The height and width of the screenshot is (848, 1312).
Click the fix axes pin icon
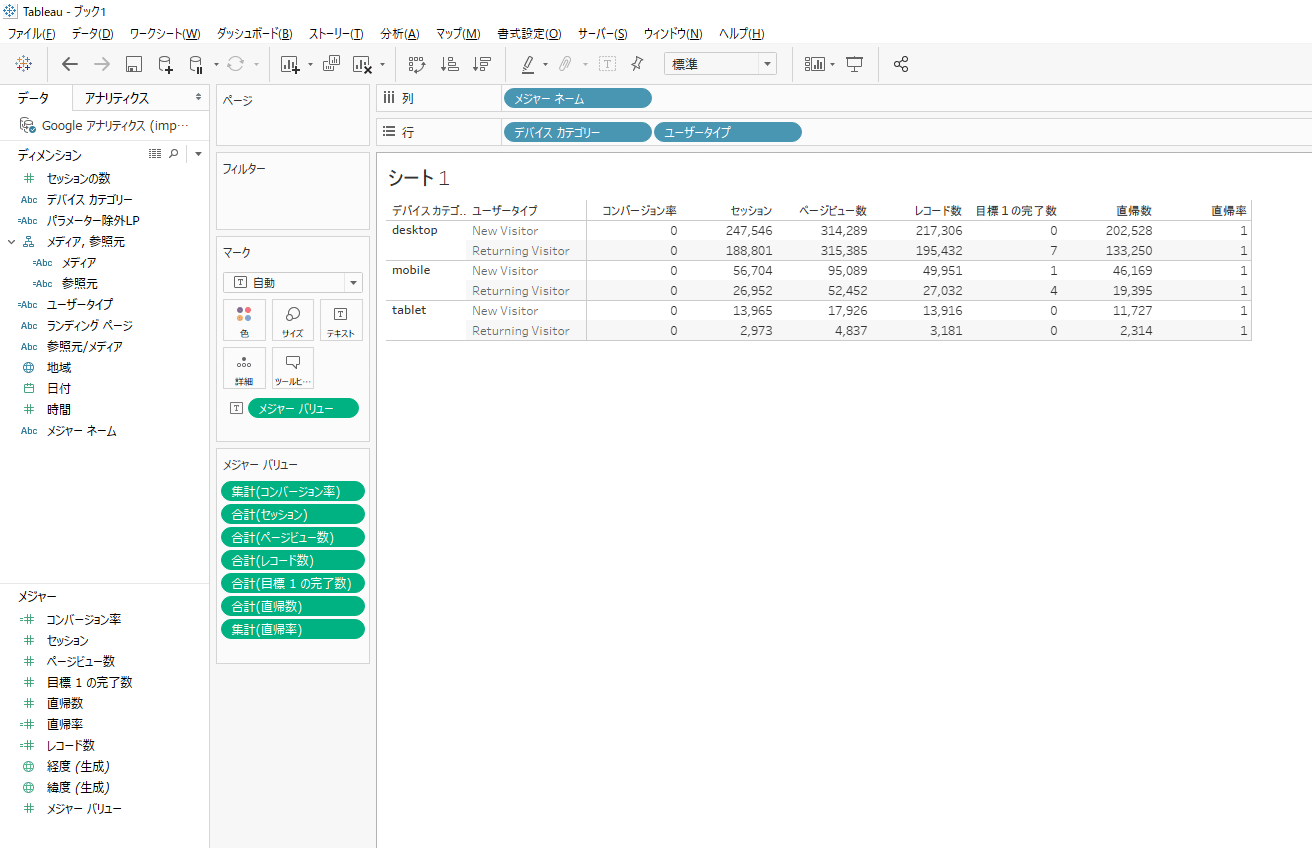(x=637, y=64)
